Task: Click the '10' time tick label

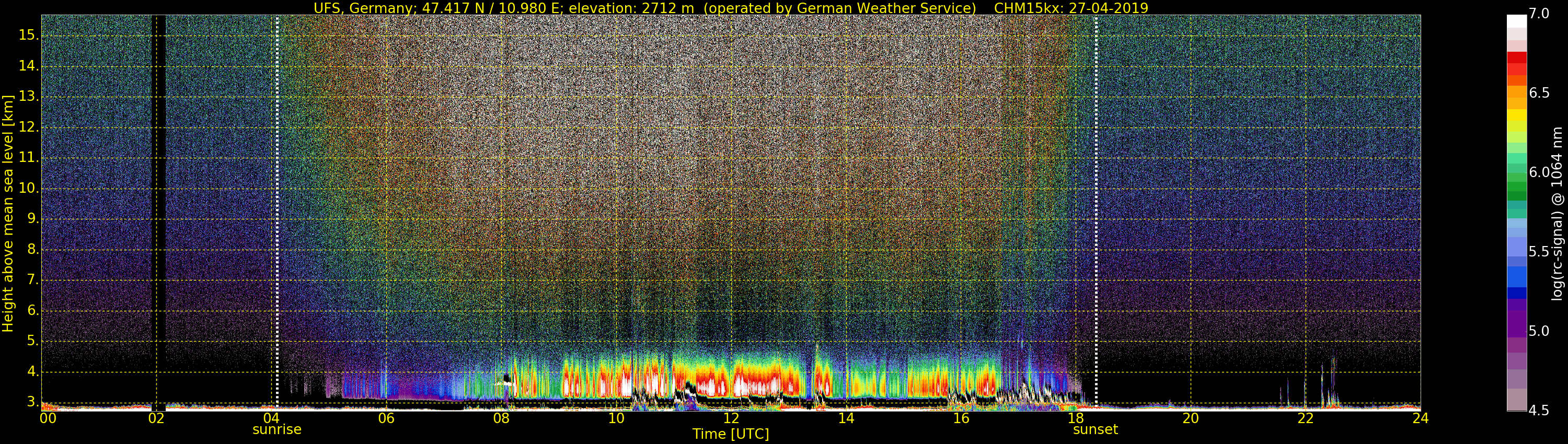Action: click(616, 418)
